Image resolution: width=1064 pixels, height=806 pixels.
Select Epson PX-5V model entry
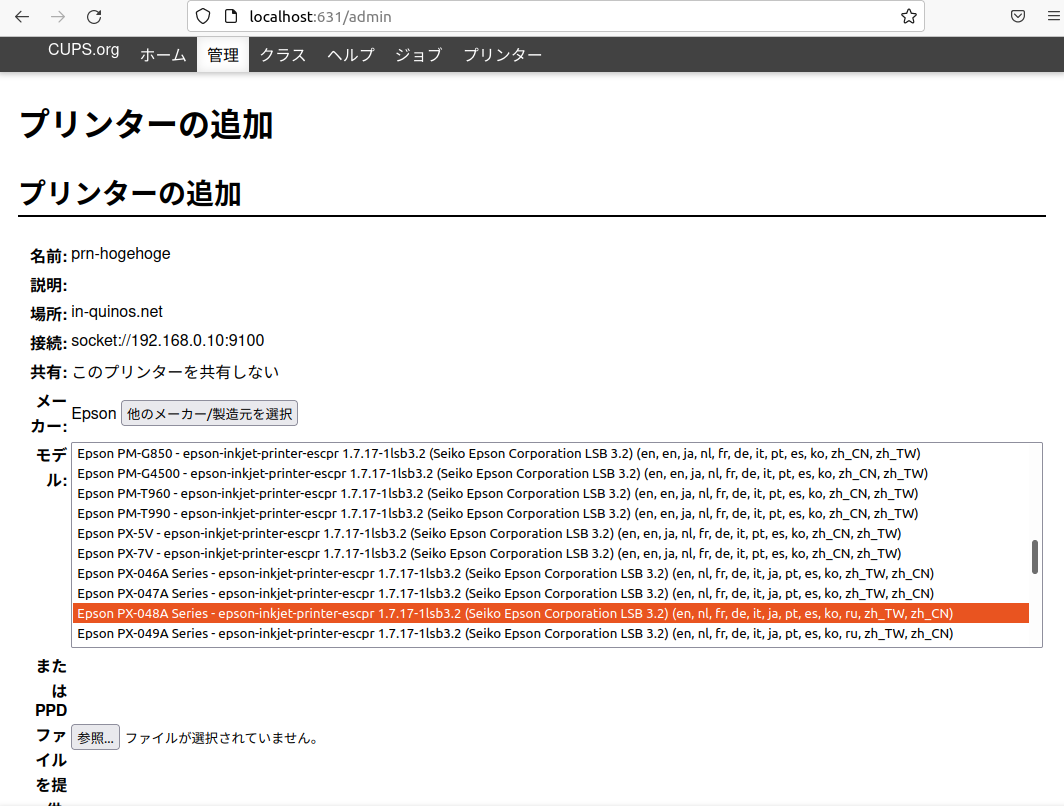pos(551,533)
